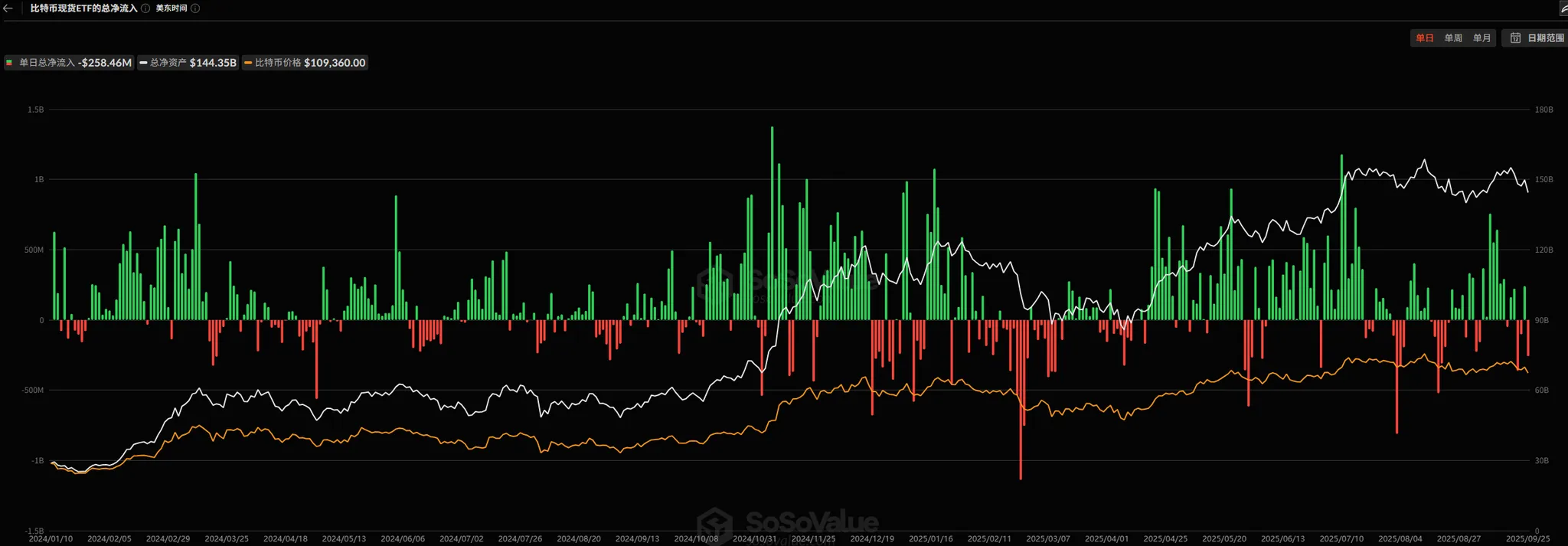Switch to the 单周 weekly view
Image resolution: width=1568 pixels, height=546 pixels.
pyautogui.click(x=1453, y=38)
